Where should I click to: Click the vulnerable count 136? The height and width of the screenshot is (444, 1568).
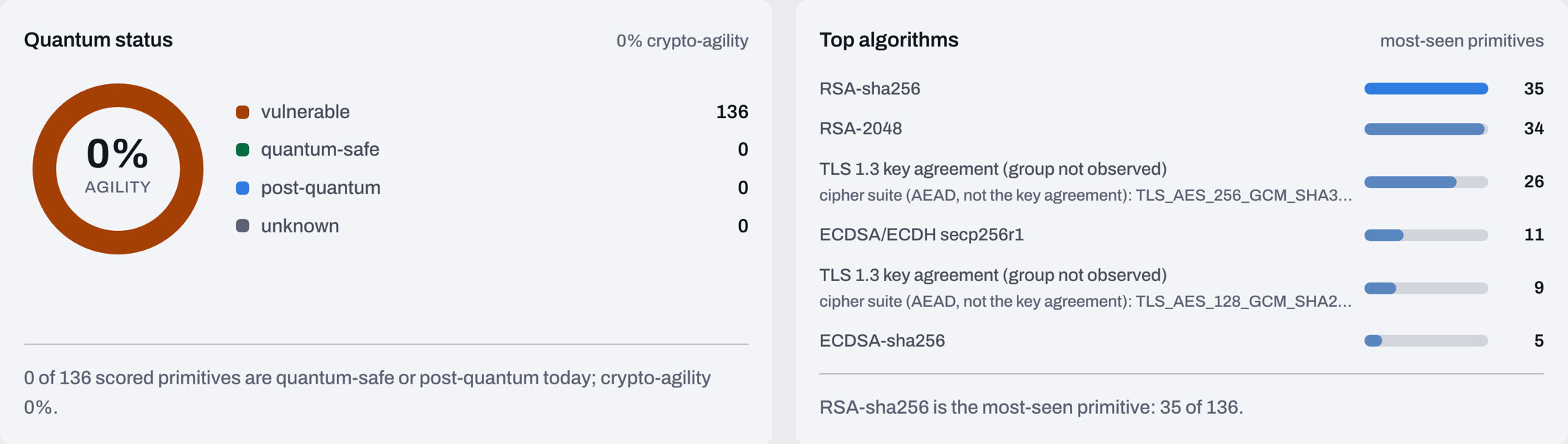pos(732,112)
